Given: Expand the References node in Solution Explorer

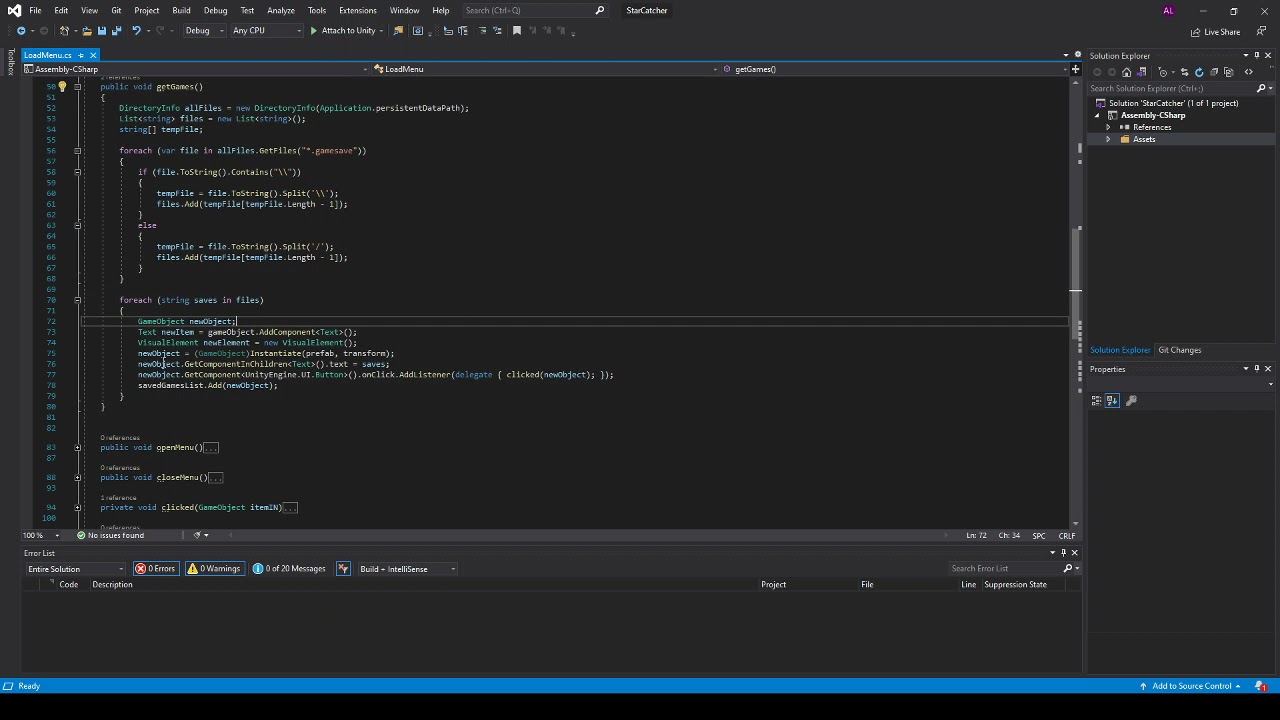Looking at the screenshot, I should click(x=1108, y=128).
